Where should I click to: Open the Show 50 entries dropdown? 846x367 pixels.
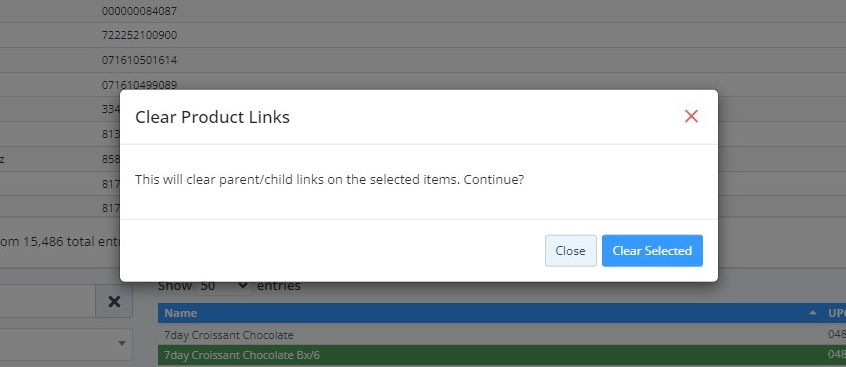coord(224,286)
